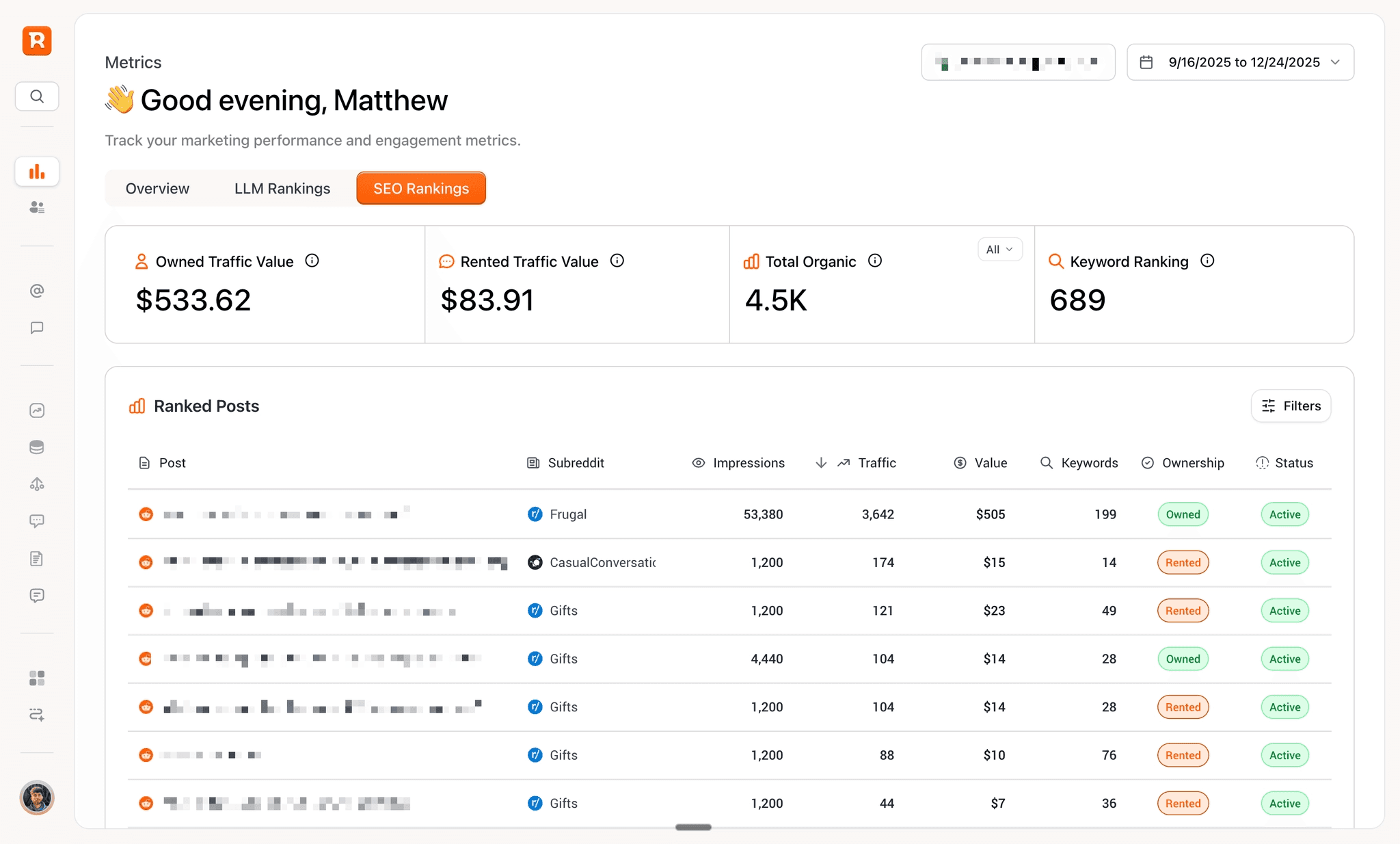Click the user avatar at the sidebar bottom
Image resolution: width=1400 pixels, height=844 pixels.
(x=37, y=797)
